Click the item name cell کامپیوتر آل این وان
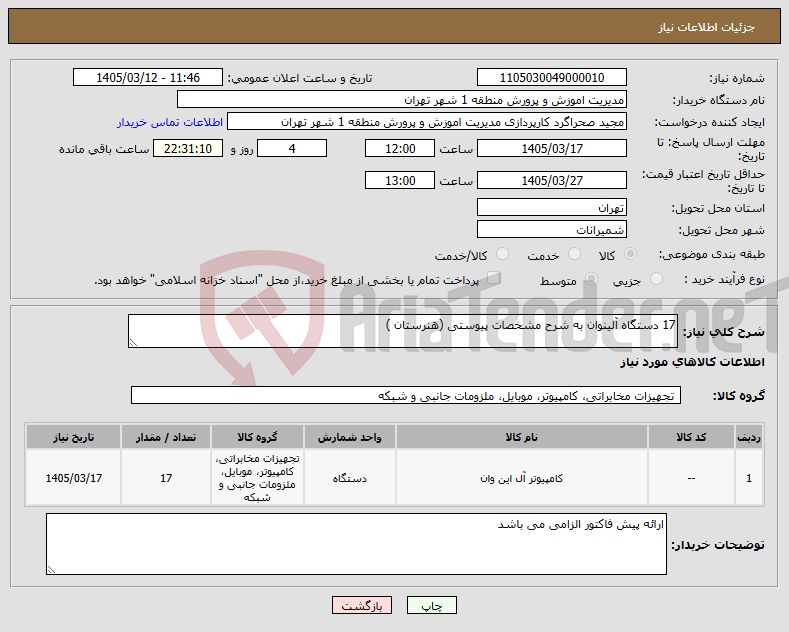This screenshot has height=632, width=789. pos(521,478)
